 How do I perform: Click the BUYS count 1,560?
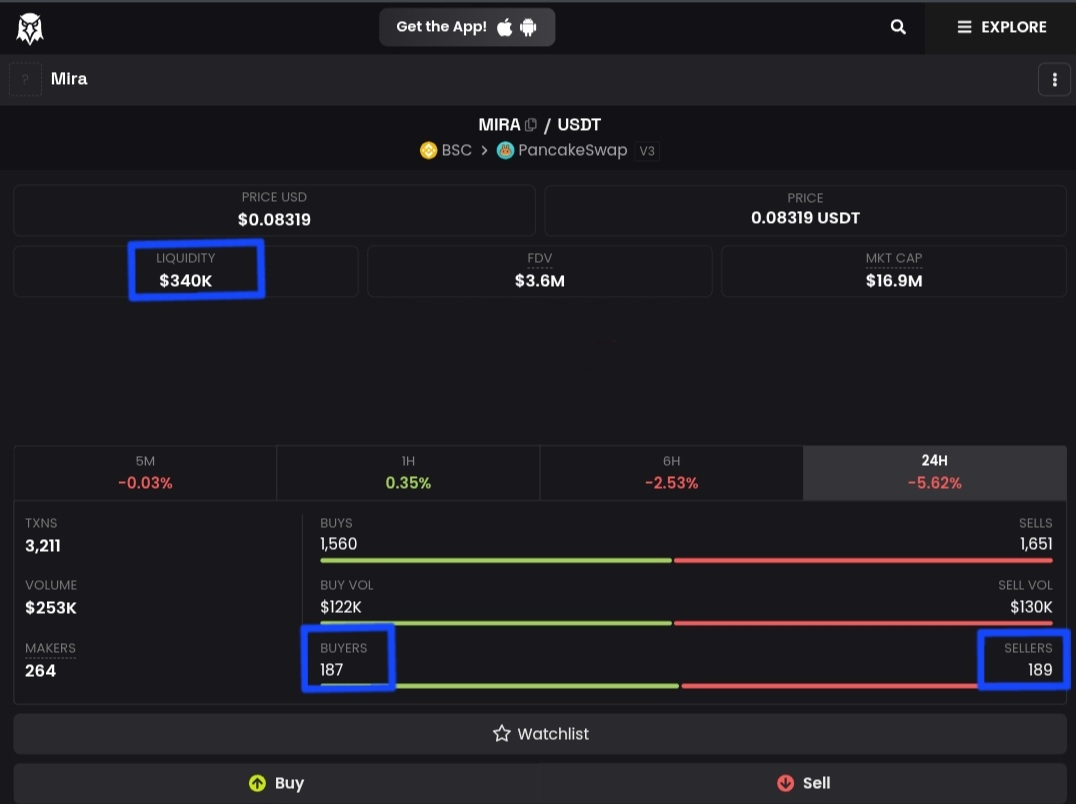tap(338, 544)
